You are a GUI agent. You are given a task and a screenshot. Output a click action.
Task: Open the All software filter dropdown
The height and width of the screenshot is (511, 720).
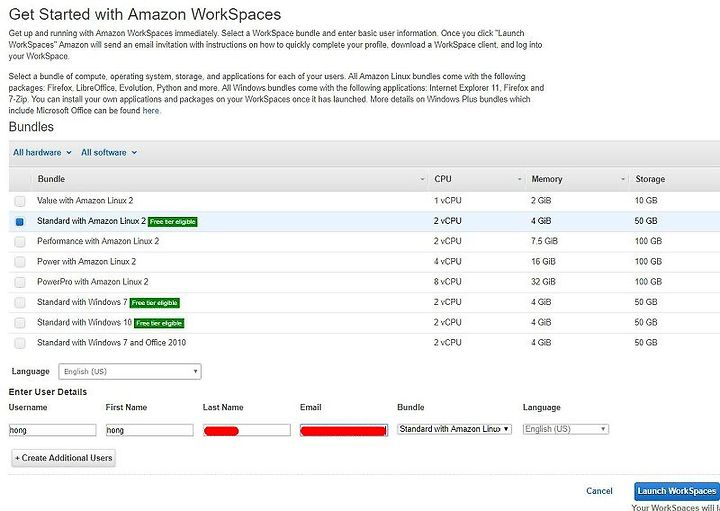[109, 152]
